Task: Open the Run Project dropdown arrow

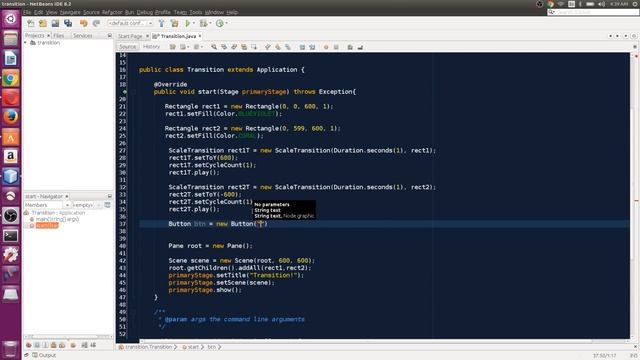Action: (194, 23)
